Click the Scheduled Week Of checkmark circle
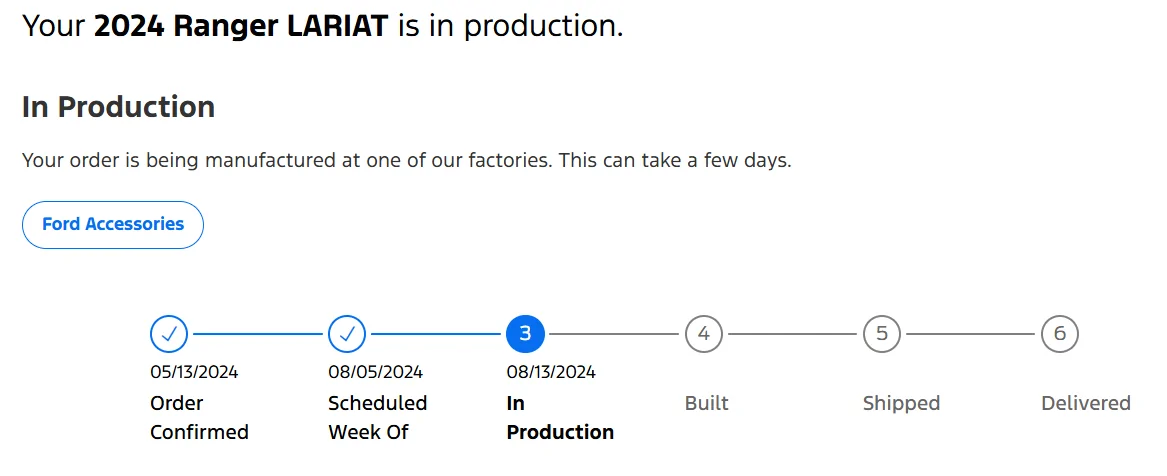 (347, 334)
